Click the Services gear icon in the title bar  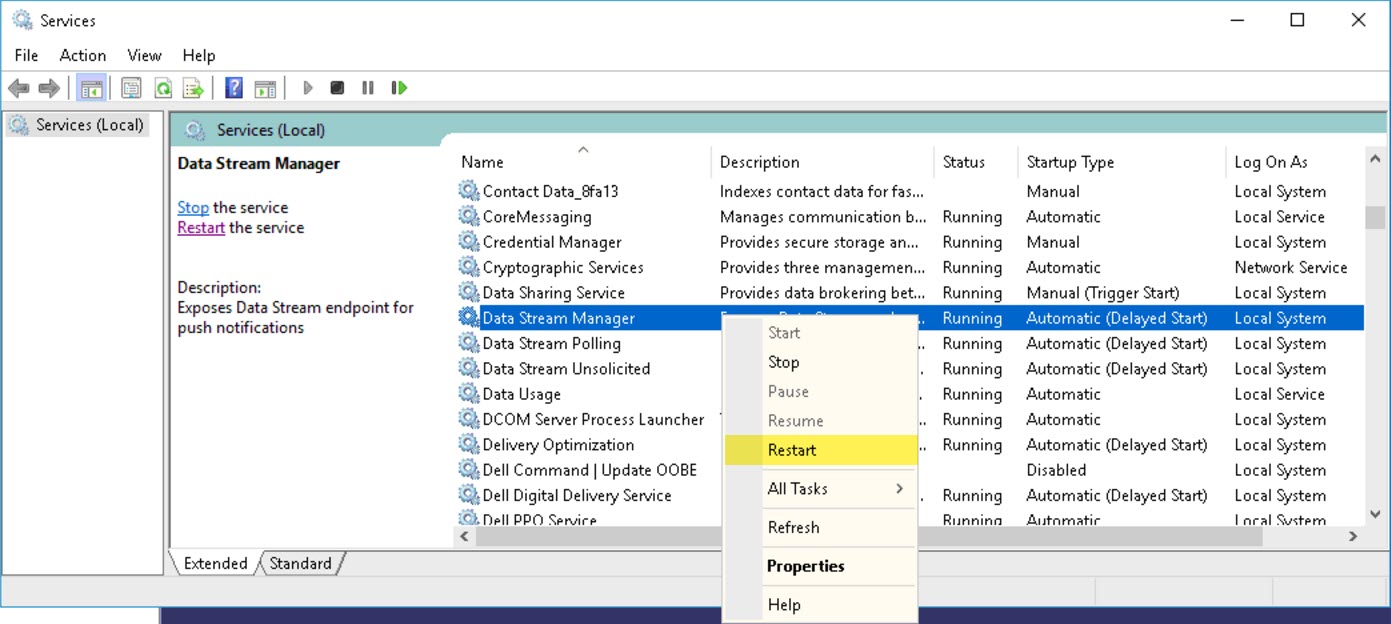(x=22, y=19)
